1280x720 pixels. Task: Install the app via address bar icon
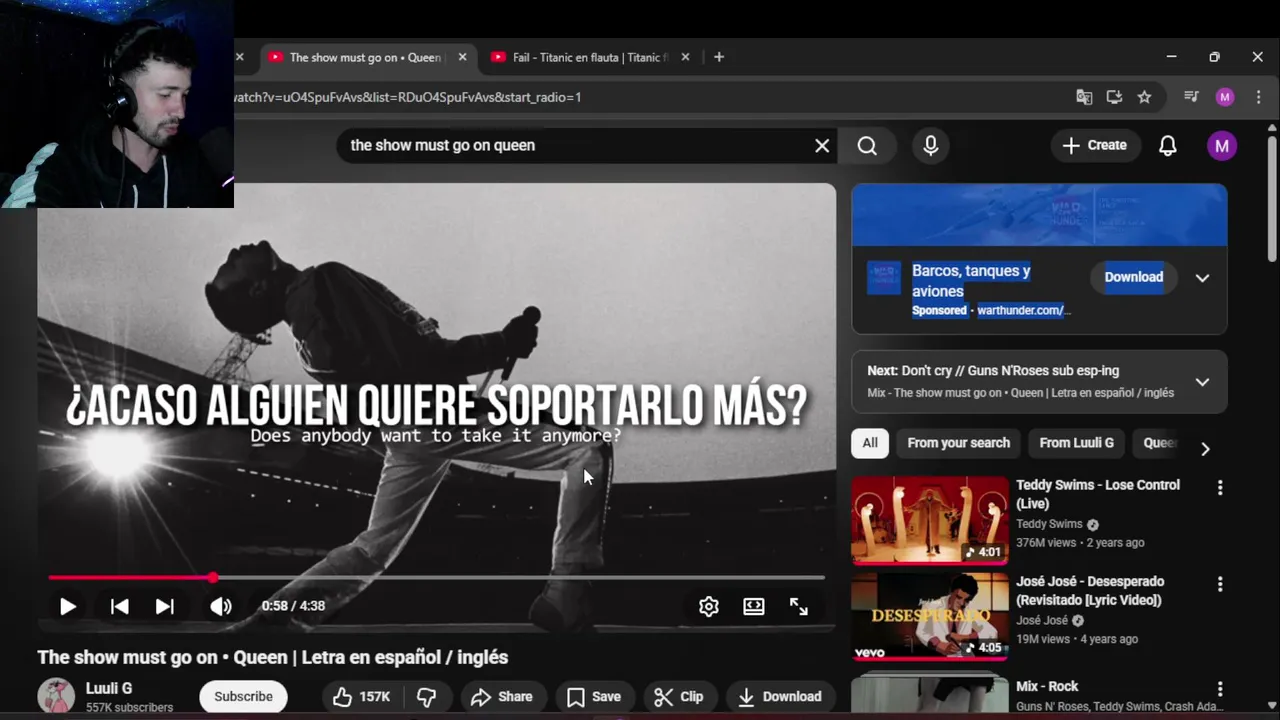(1114, 97)
